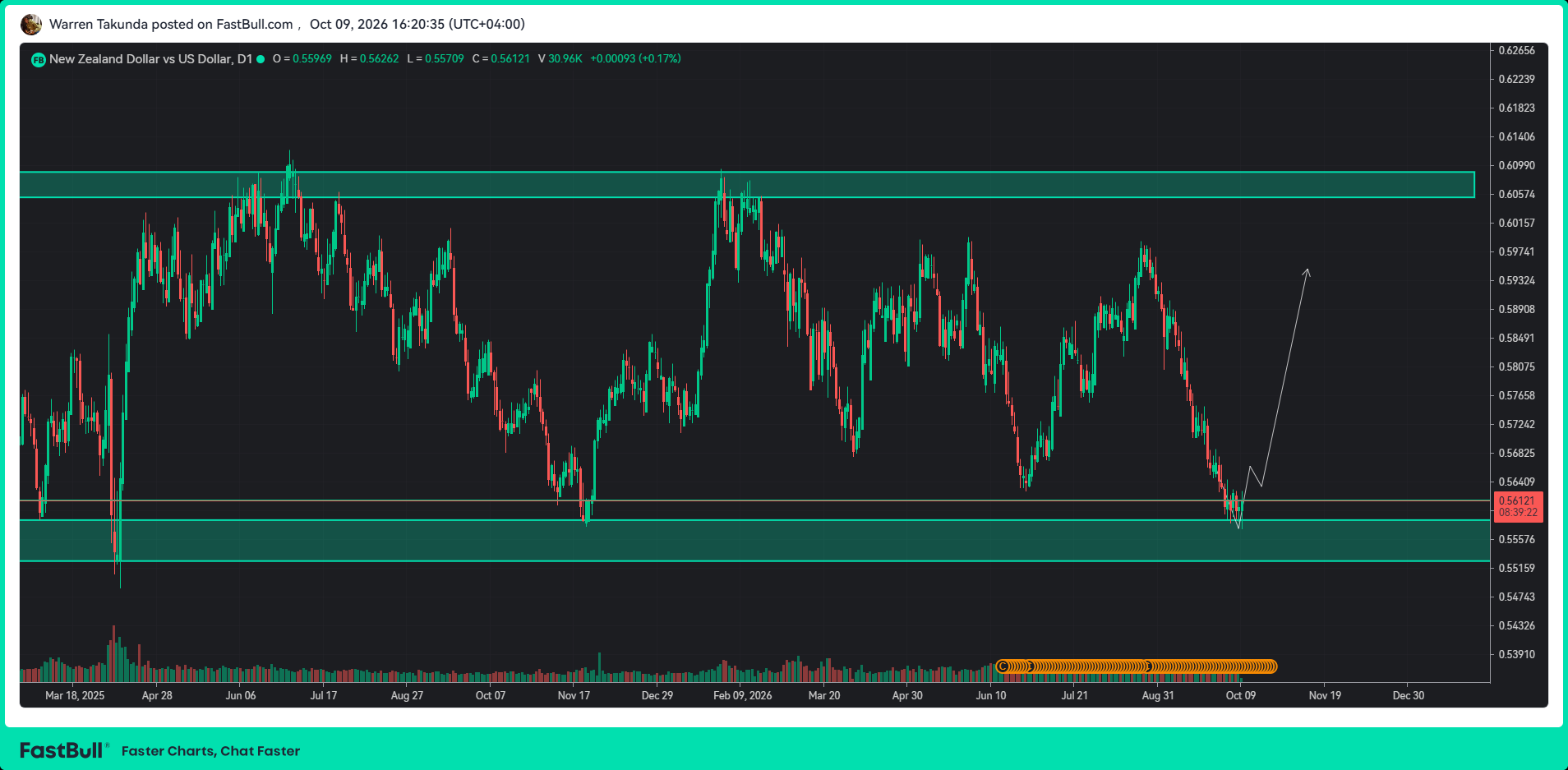
Task: Click the green market status dot
Action: pos(261,59)
